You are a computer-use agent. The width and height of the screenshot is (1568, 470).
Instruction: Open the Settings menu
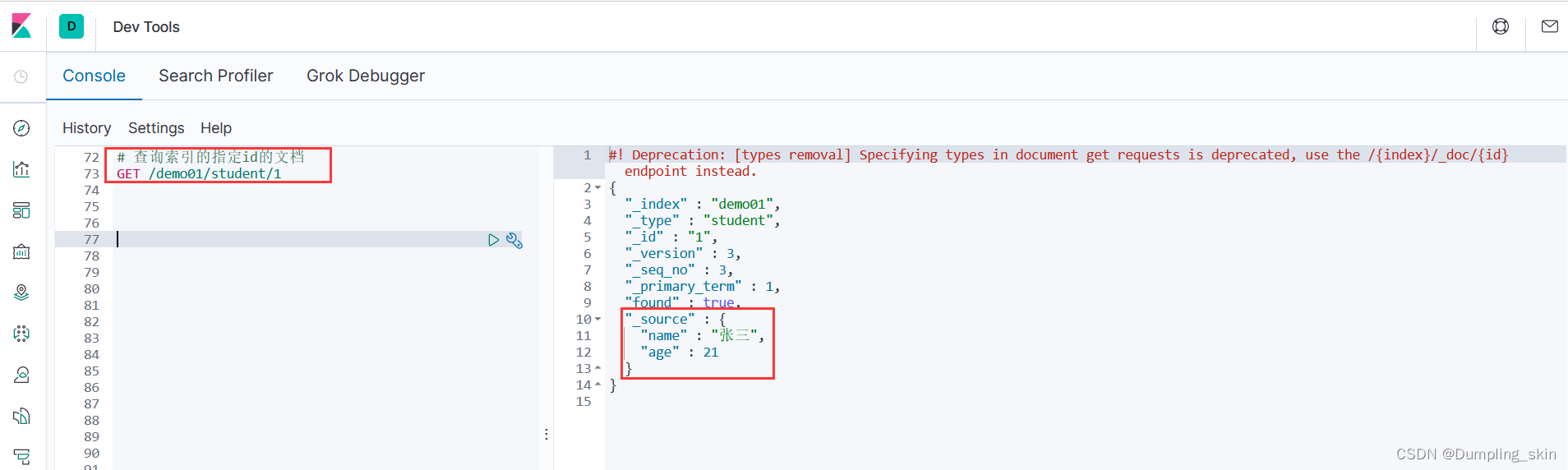click(x=156, y=128)
